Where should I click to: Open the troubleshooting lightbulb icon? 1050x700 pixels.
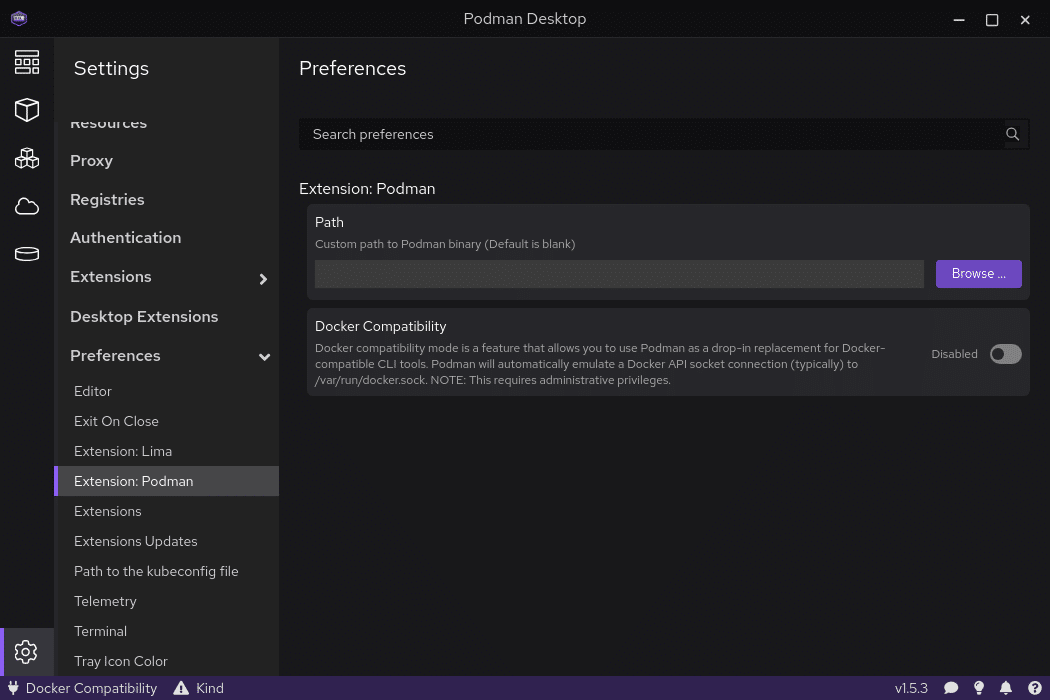(979, 688)
